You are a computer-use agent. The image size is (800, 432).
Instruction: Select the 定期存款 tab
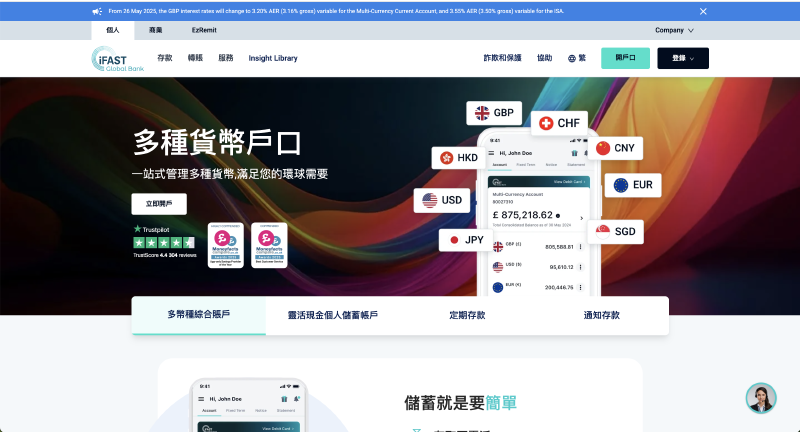467,315
